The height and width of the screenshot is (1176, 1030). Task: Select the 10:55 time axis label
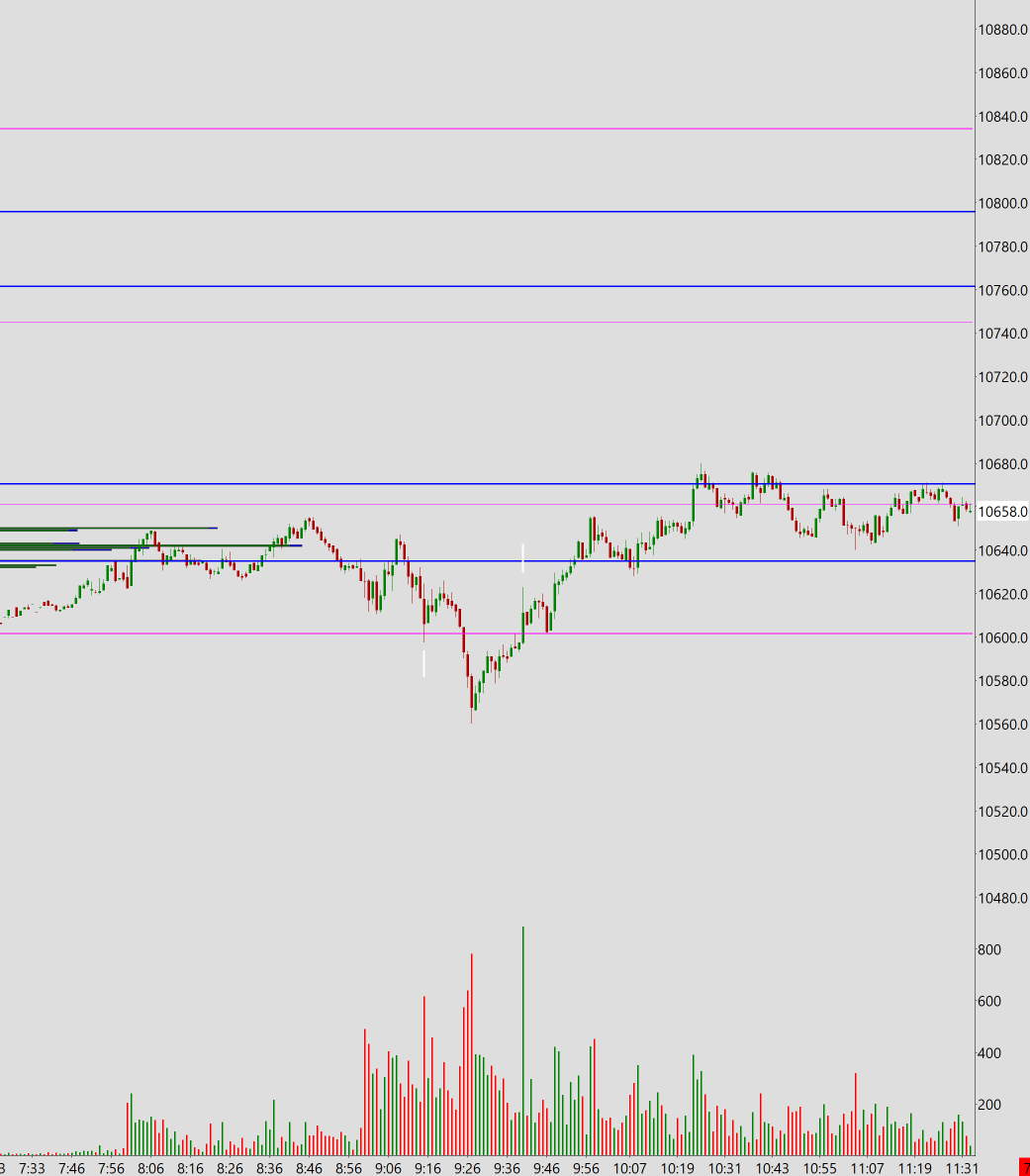(x=820, y=1168)
